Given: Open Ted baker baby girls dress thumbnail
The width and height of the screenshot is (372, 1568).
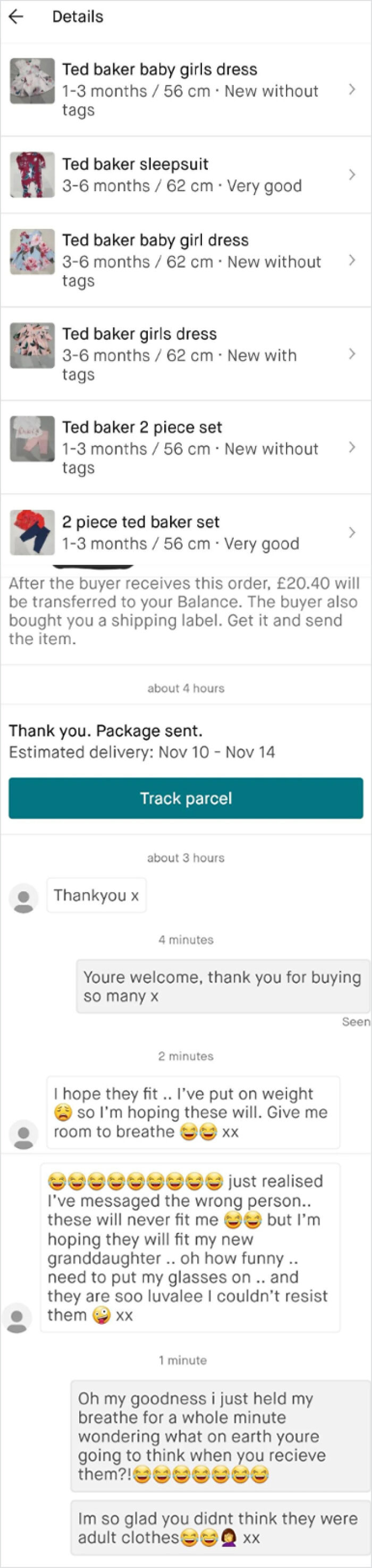Looking at the screenshot, I should click(32, 81).
